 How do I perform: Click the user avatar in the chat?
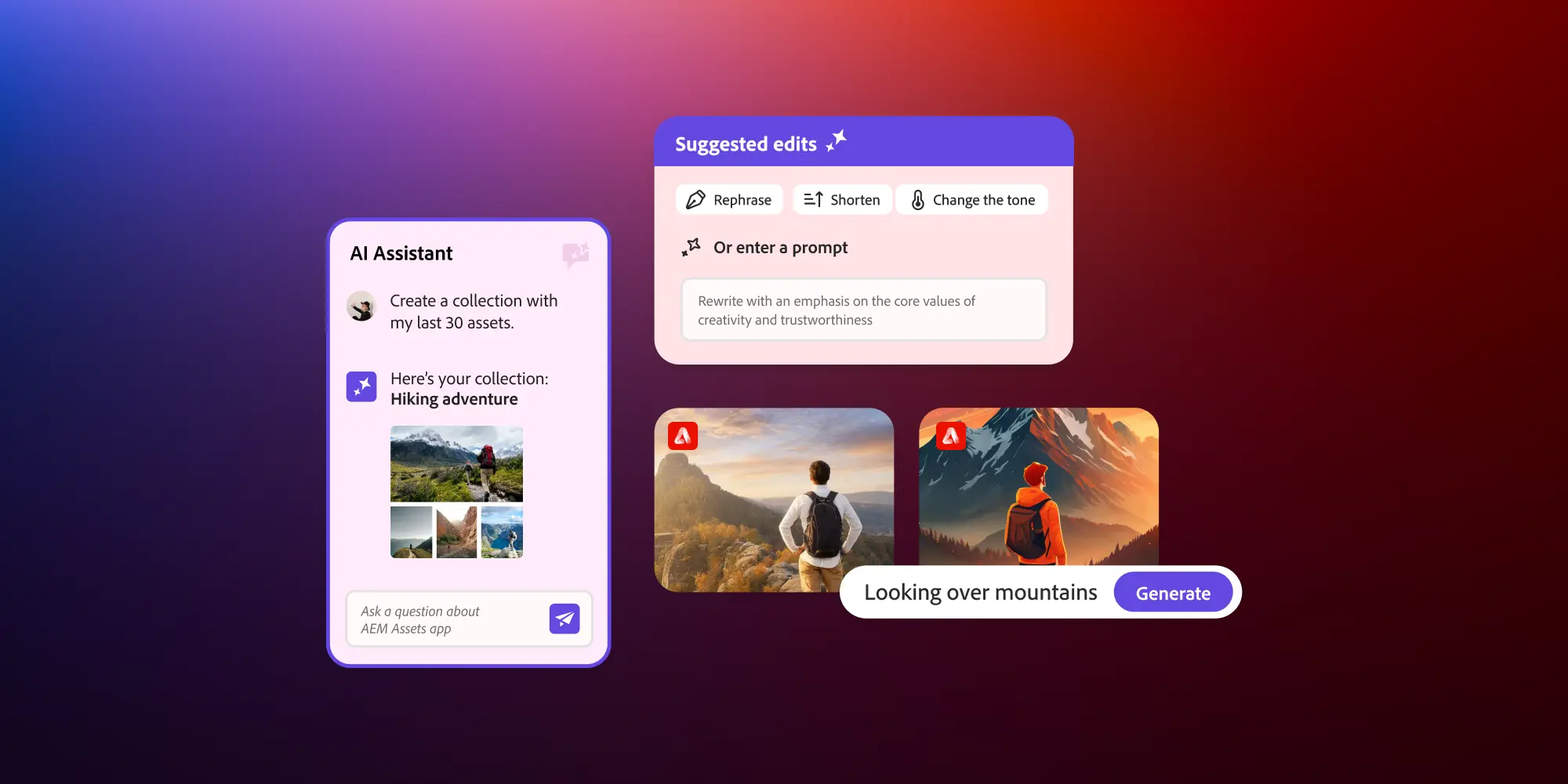361,307
